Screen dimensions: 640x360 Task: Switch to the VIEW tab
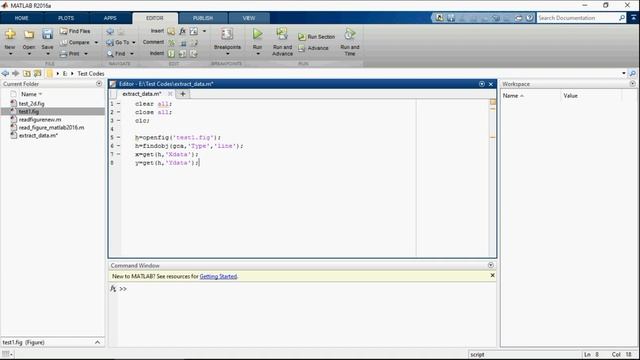[249, 18]
